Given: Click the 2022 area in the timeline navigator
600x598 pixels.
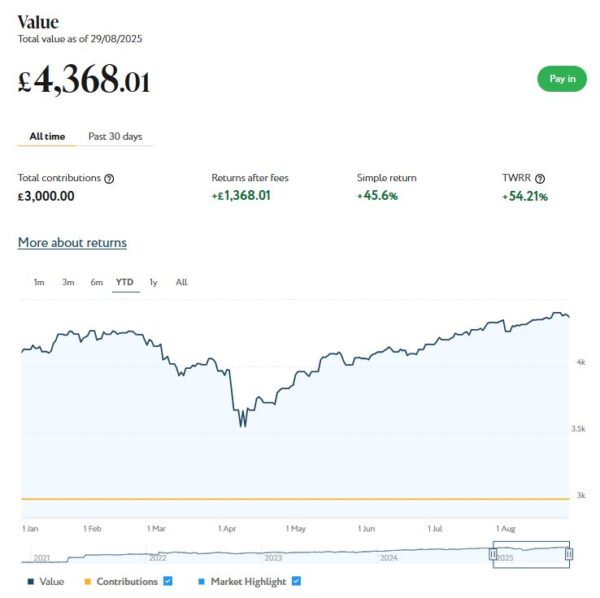Looking at the screenshot, I should pyautogui.click(x=157, y=556).
